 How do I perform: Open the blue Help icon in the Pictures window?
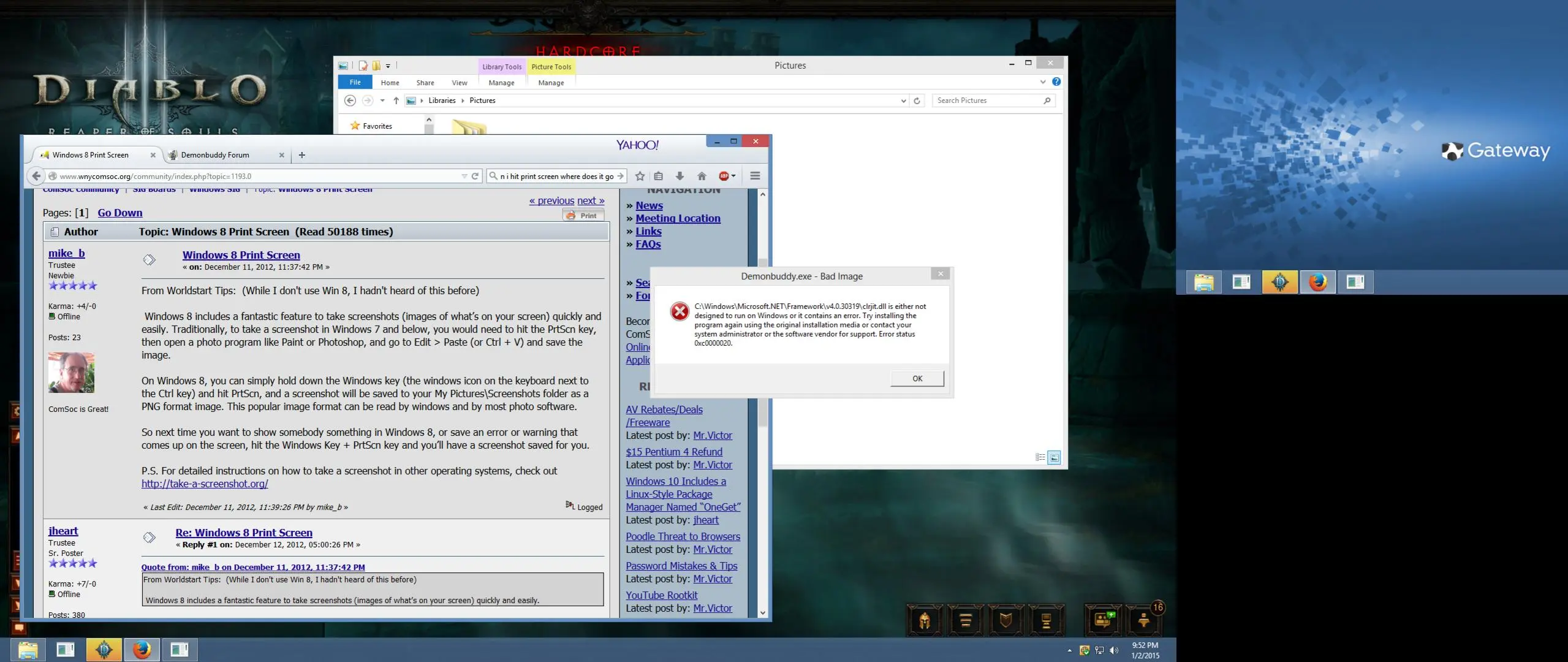(x=1056, y=82)
